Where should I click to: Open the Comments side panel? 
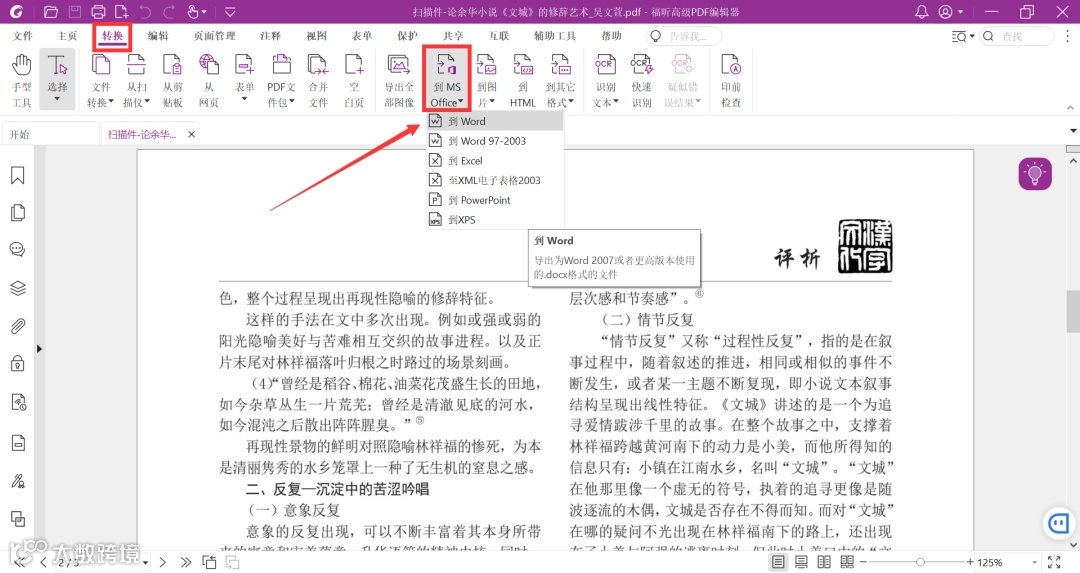[x=18, y=249]
